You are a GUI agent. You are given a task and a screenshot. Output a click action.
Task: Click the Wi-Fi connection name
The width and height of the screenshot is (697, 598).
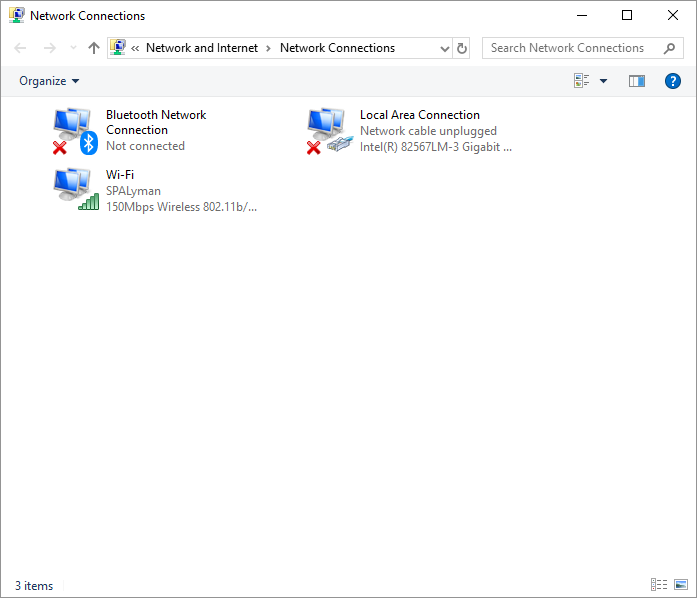(120, 174)
